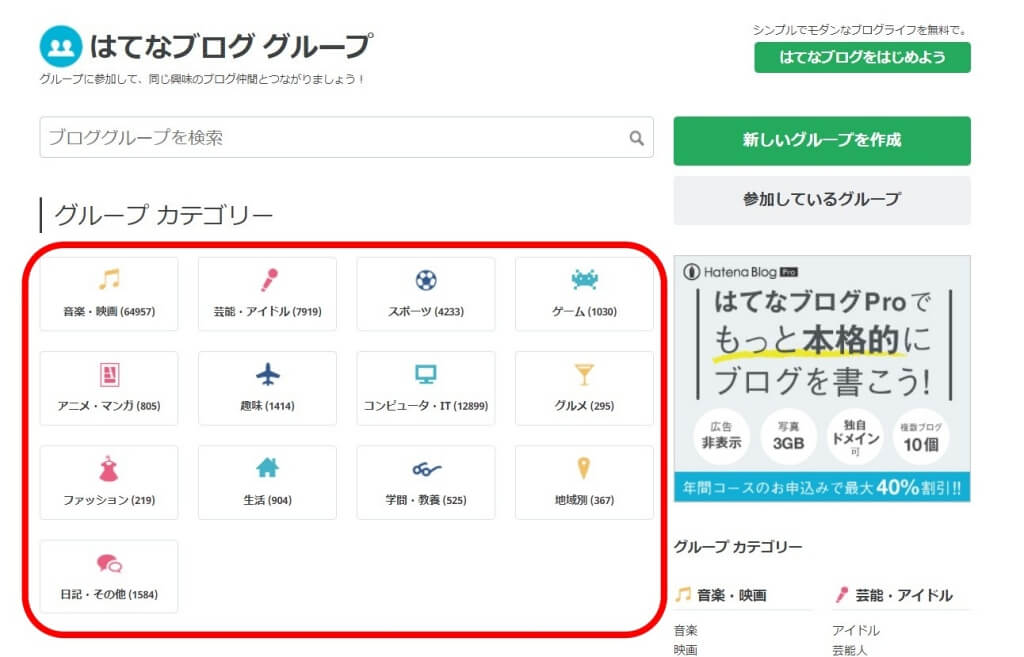Open the ファッション (219) category label
This screenshot has height=657, width=1024.
point(109,500)
